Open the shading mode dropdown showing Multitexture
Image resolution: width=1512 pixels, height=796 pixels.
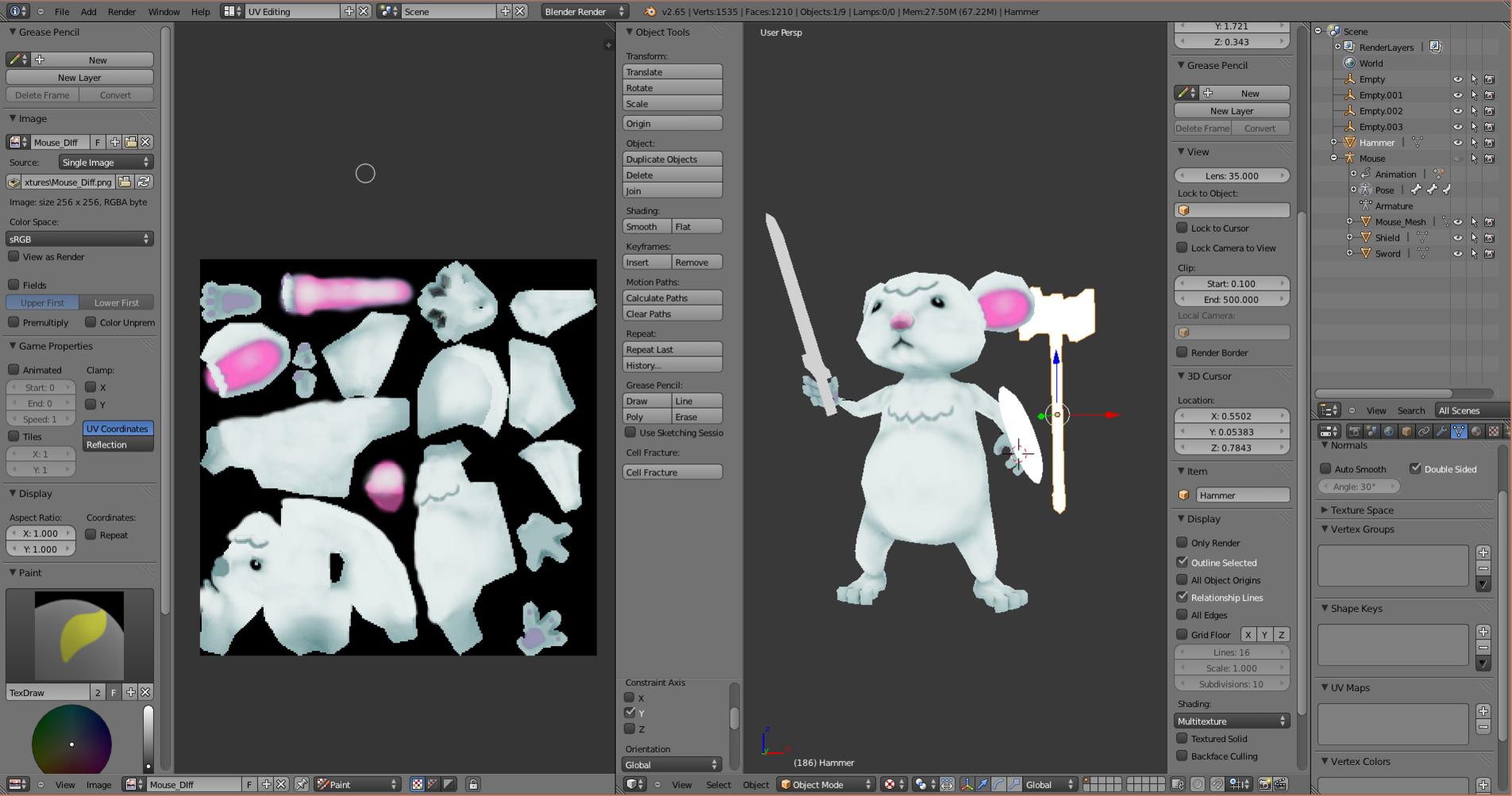click(1232, 721)
